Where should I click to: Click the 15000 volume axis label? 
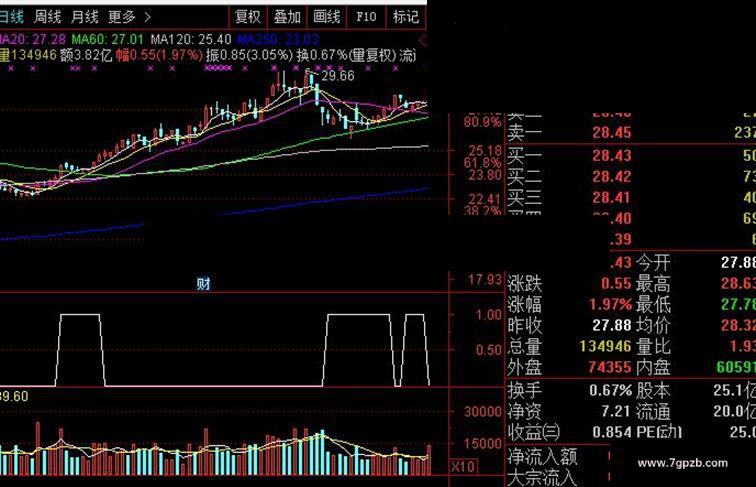483,443
